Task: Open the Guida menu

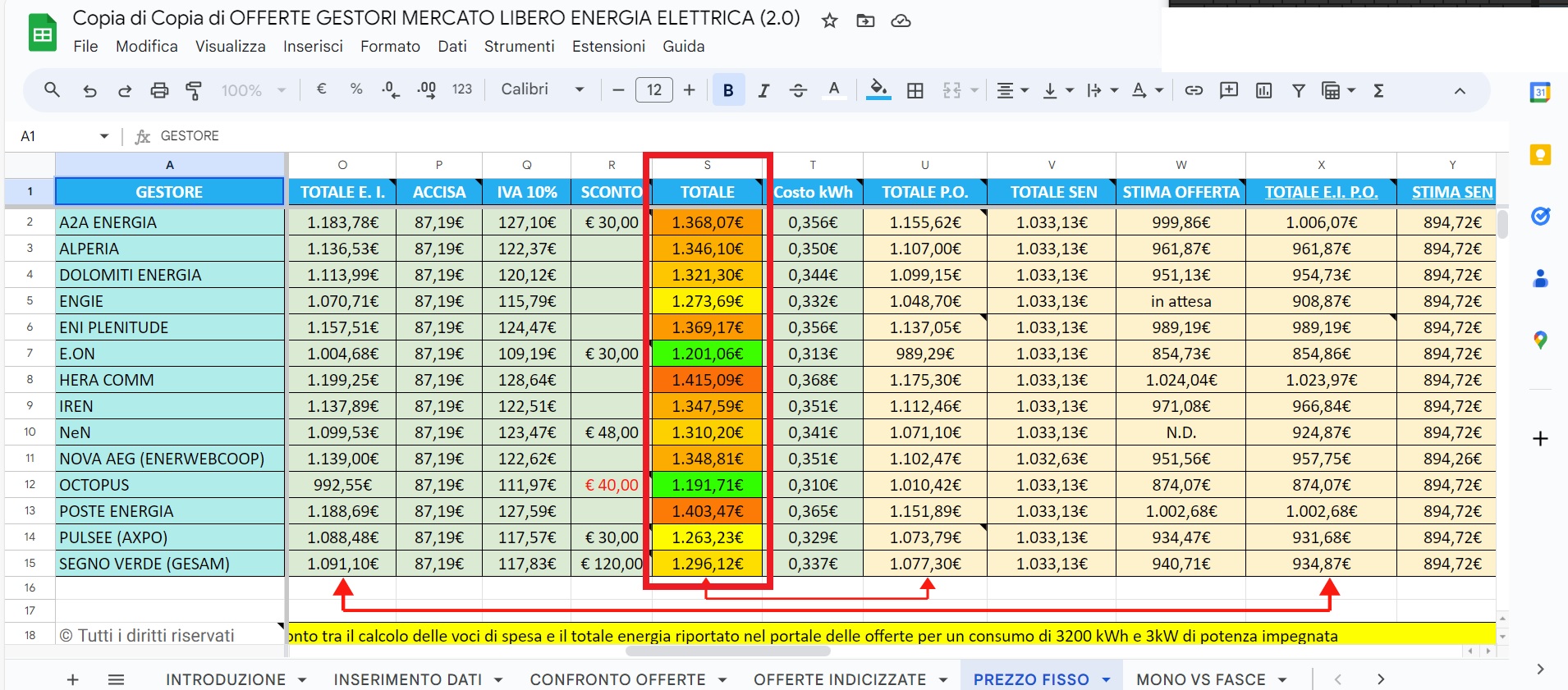Action: pyautogui.click(x=684, y=47)
